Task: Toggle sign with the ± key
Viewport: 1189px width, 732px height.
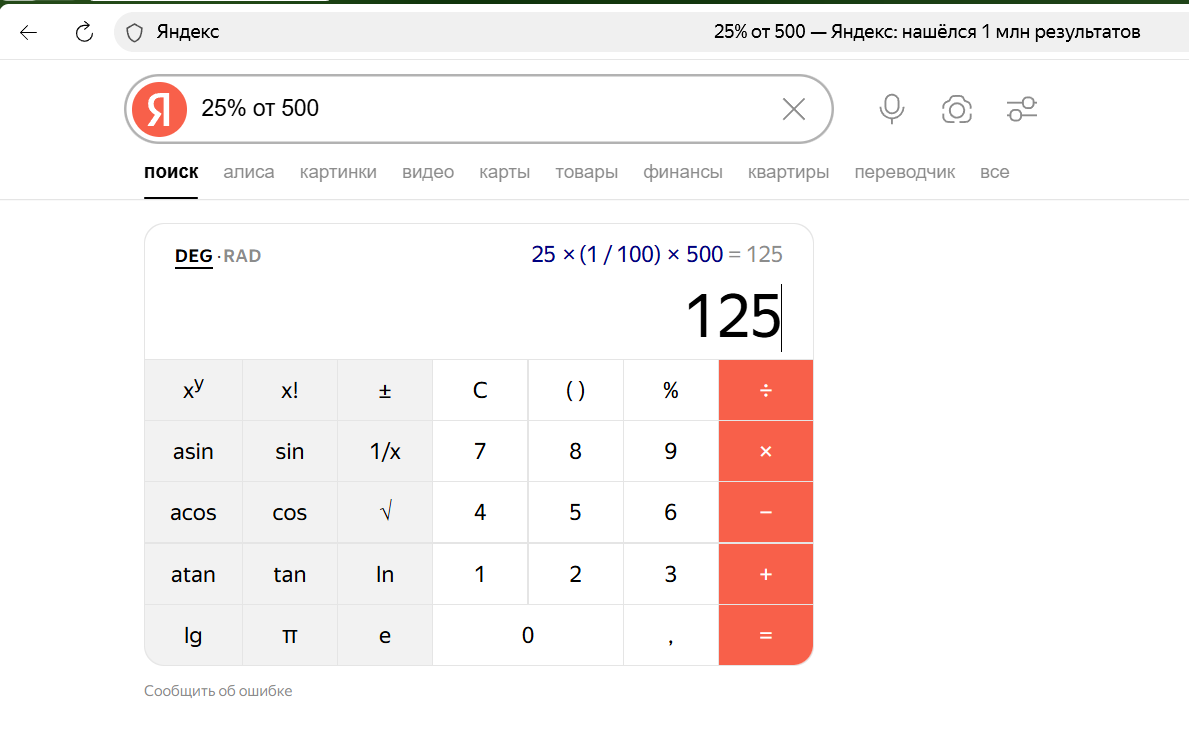Action: pyautogui.click(x=384, y=390)
